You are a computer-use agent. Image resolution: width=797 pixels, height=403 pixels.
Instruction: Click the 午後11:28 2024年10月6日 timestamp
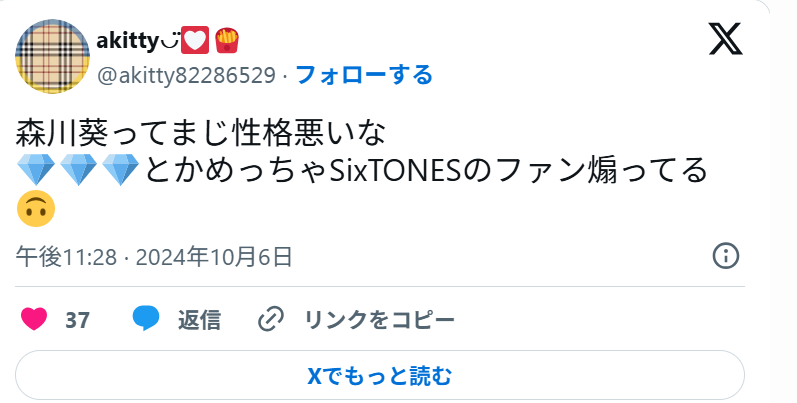tap(154, 257)
